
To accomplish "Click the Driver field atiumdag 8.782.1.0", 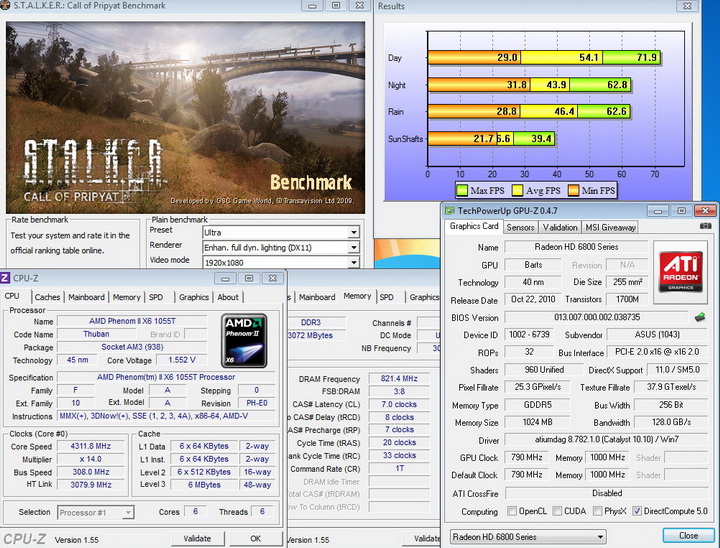I will tap(607, 440).
